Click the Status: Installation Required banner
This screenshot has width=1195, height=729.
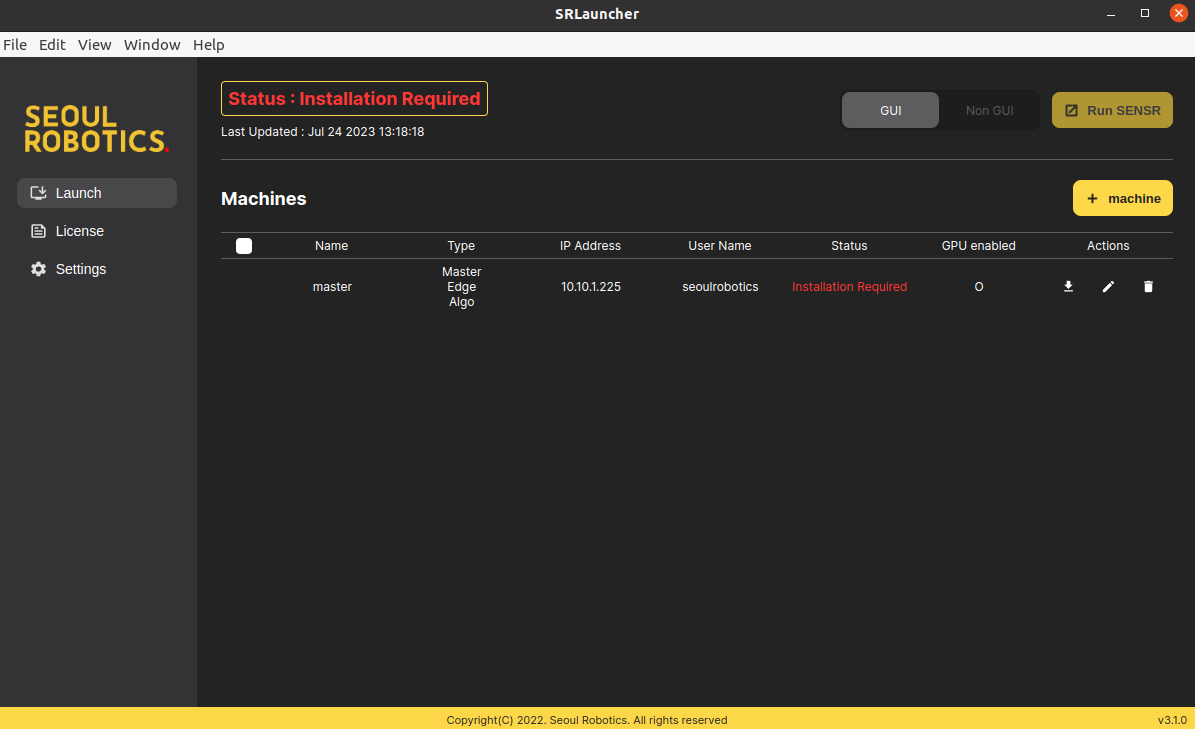354,98
